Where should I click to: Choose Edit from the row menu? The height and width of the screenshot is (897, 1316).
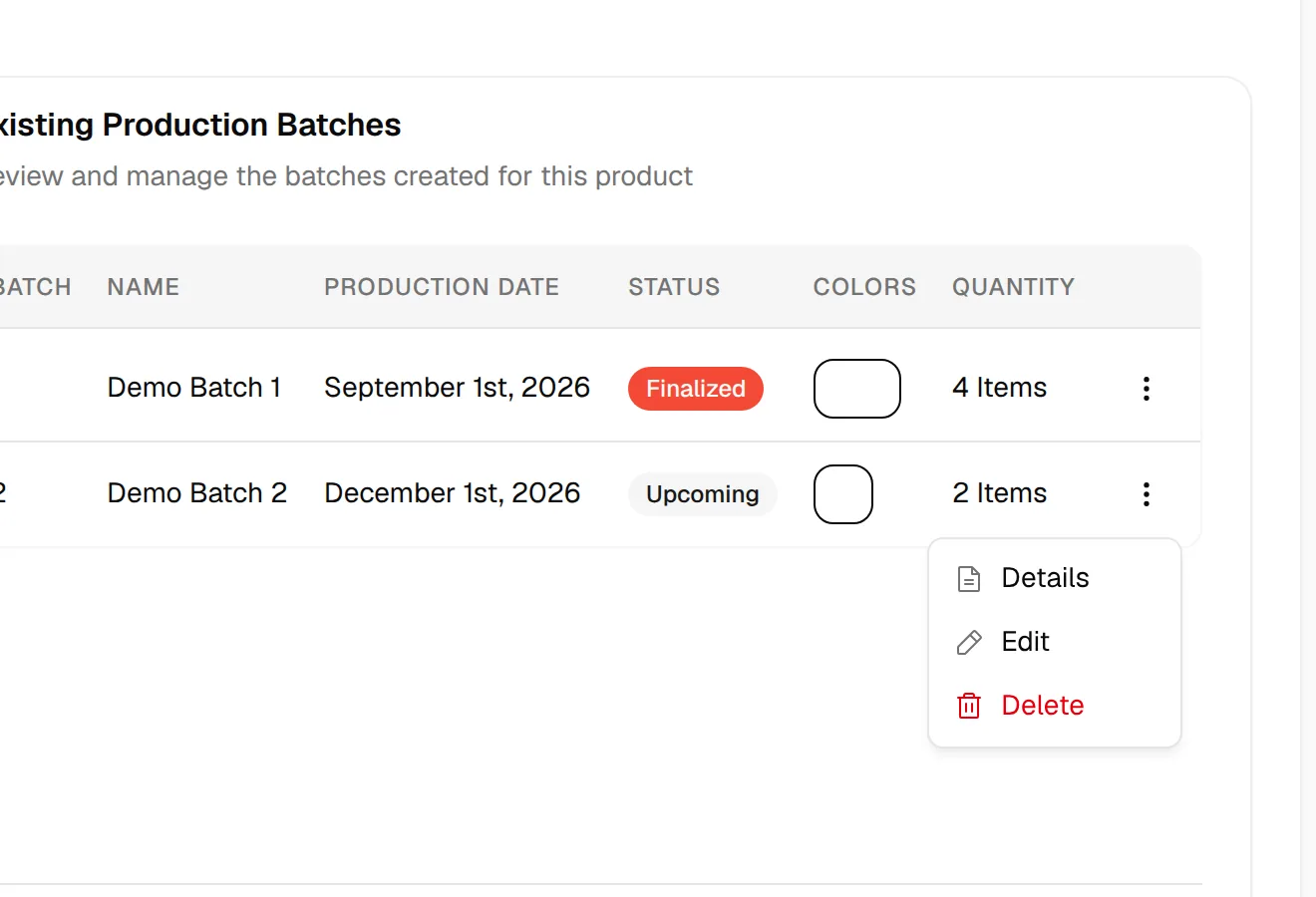1055,642
